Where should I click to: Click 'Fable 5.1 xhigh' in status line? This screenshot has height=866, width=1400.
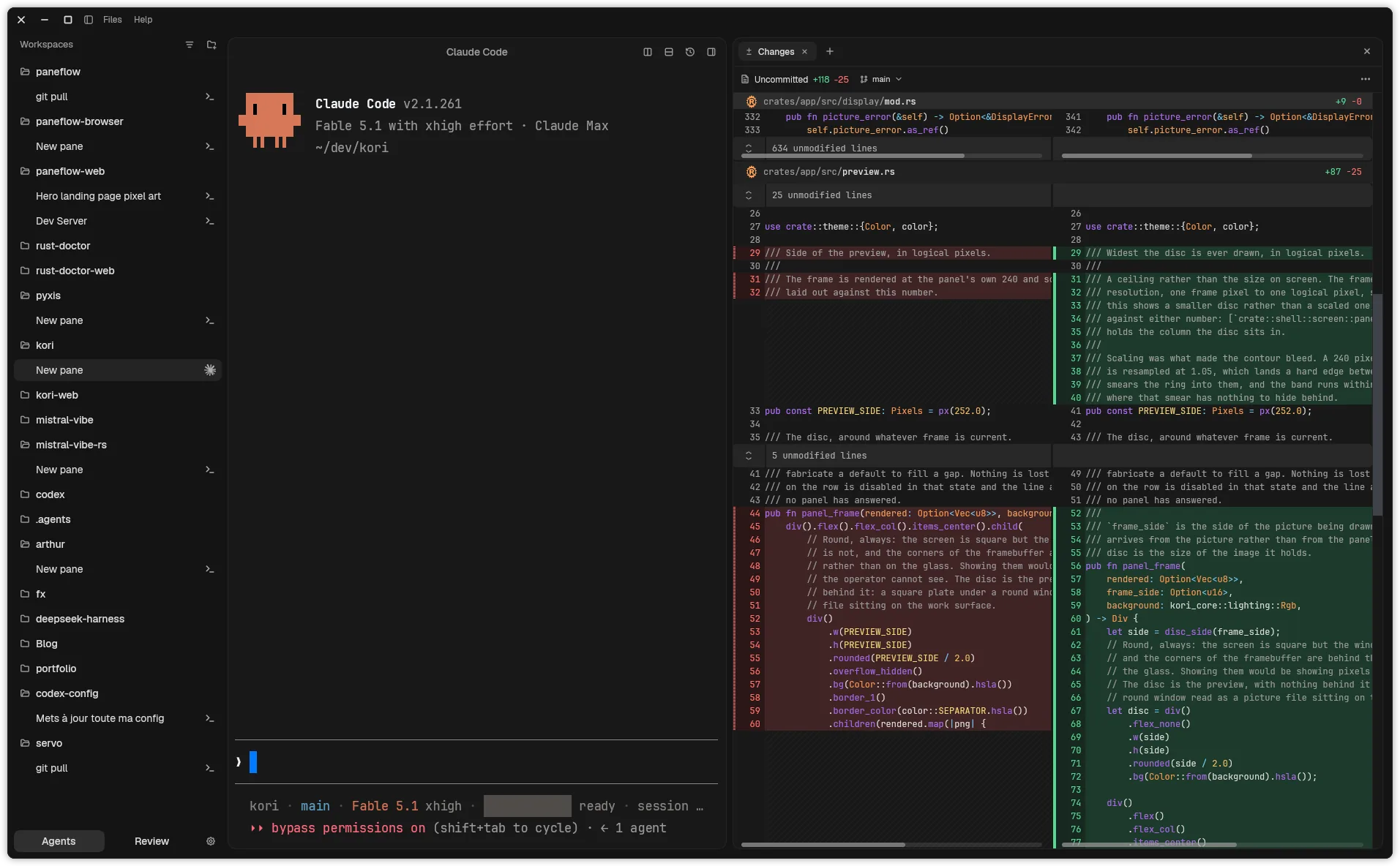407,806
